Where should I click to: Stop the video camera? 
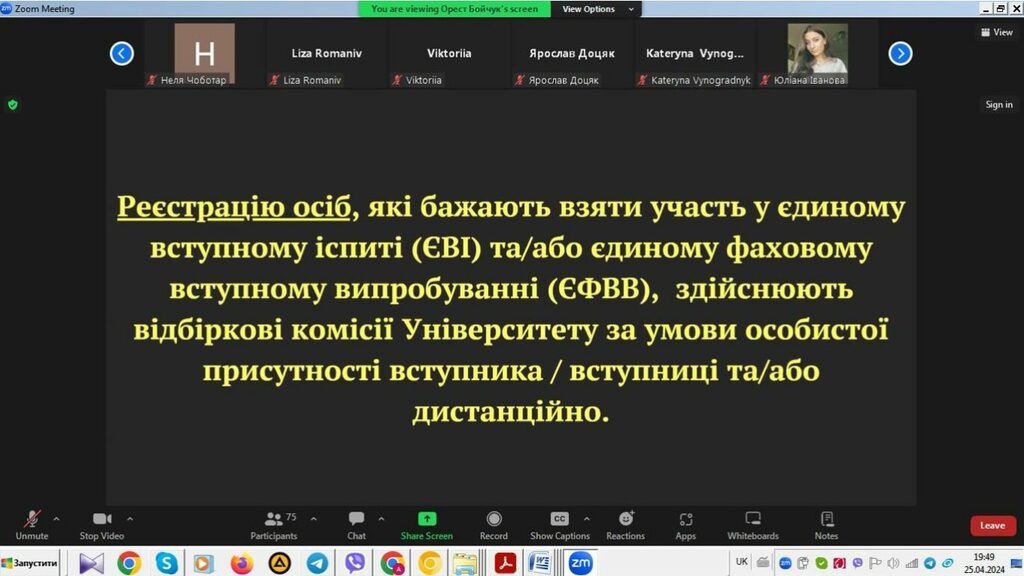click(x=102, y=523)
